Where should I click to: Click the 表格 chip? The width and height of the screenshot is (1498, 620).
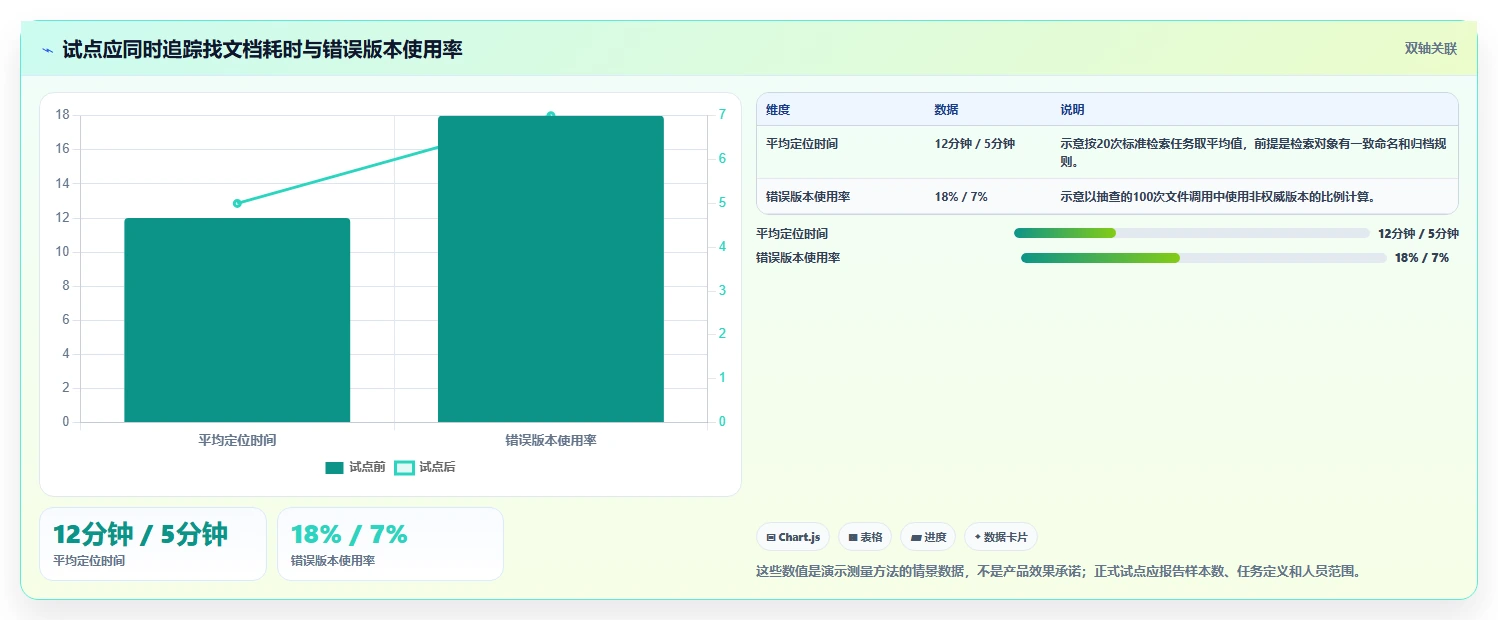pos(865,537)
